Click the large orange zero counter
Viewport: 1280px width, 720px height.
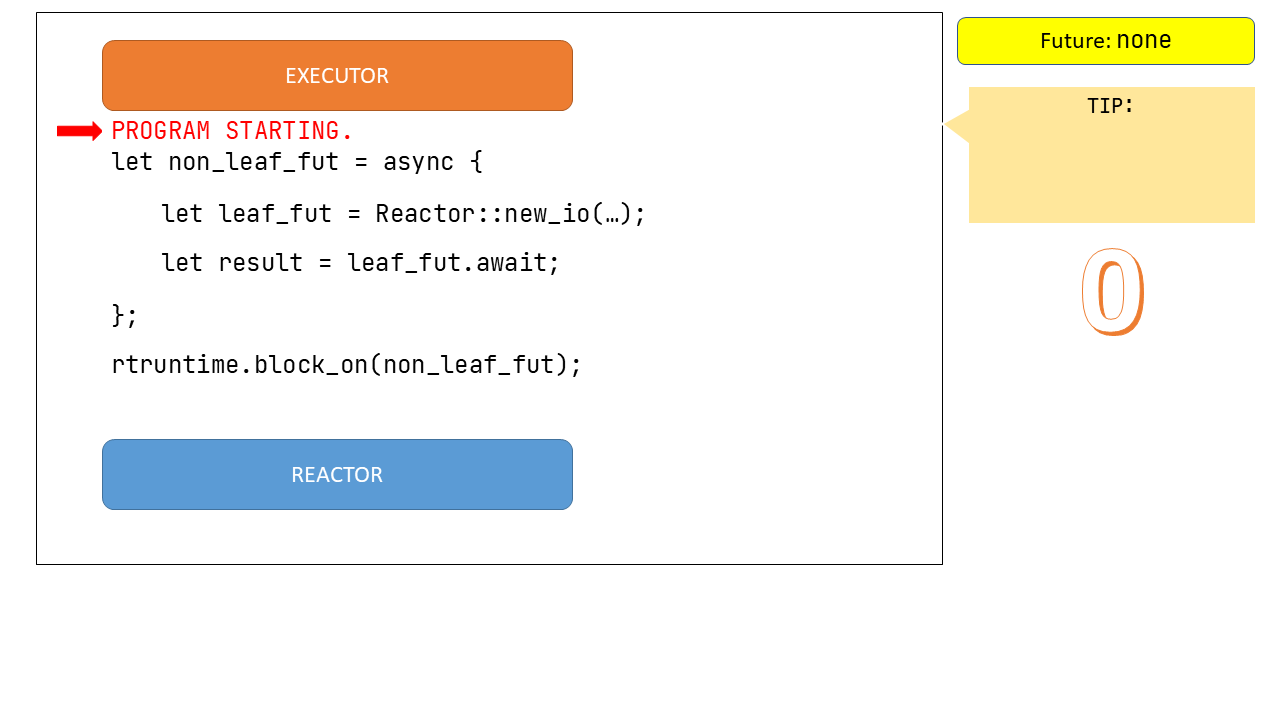(x=1112, y=291)
